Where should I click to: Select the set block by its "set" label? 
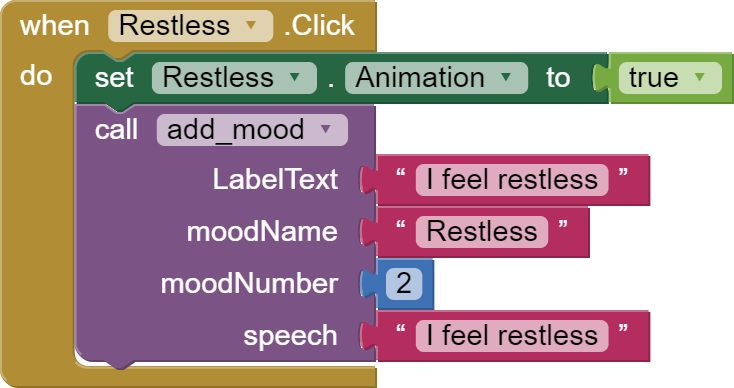114,78
